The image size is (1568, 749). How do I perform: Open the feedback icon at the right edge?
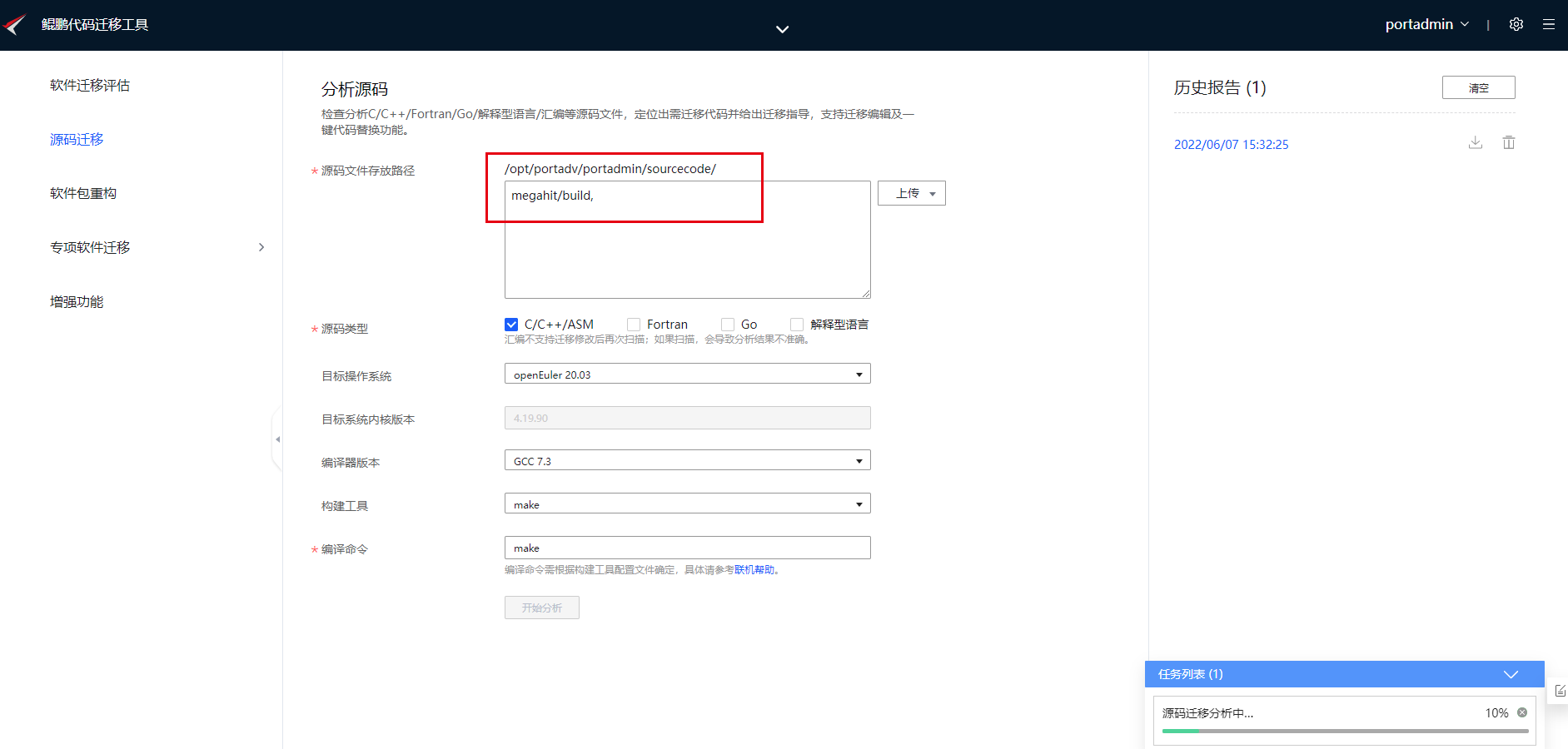pyautogui.click(x=1560, y=691)
